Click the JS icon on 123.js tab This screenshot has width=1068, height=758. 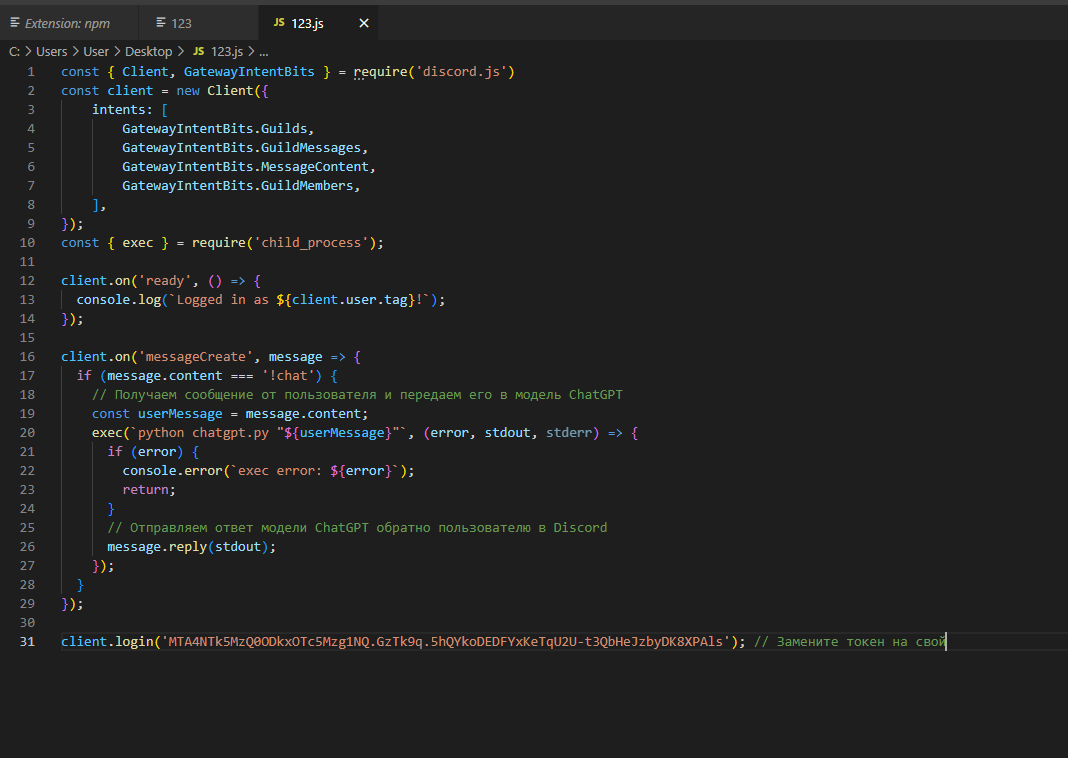[279, 22]
